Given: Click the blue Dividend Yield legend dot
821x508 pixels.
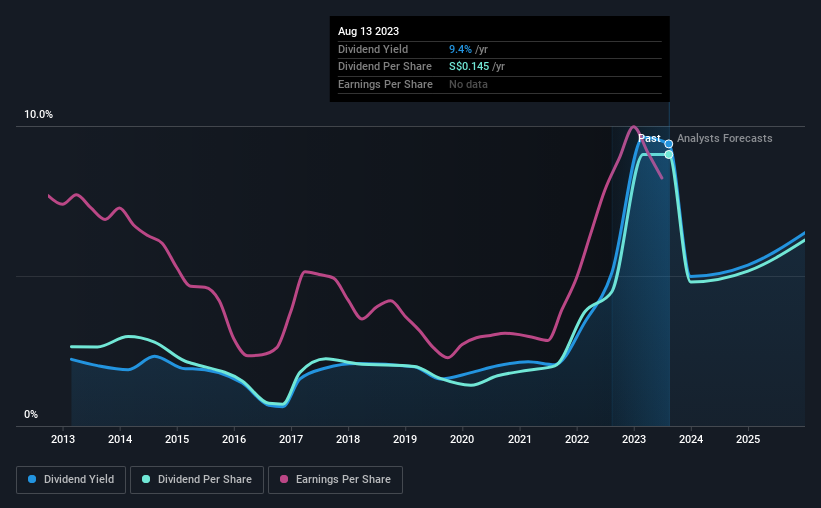Looking at the screenshot, I should pos(32,479).
